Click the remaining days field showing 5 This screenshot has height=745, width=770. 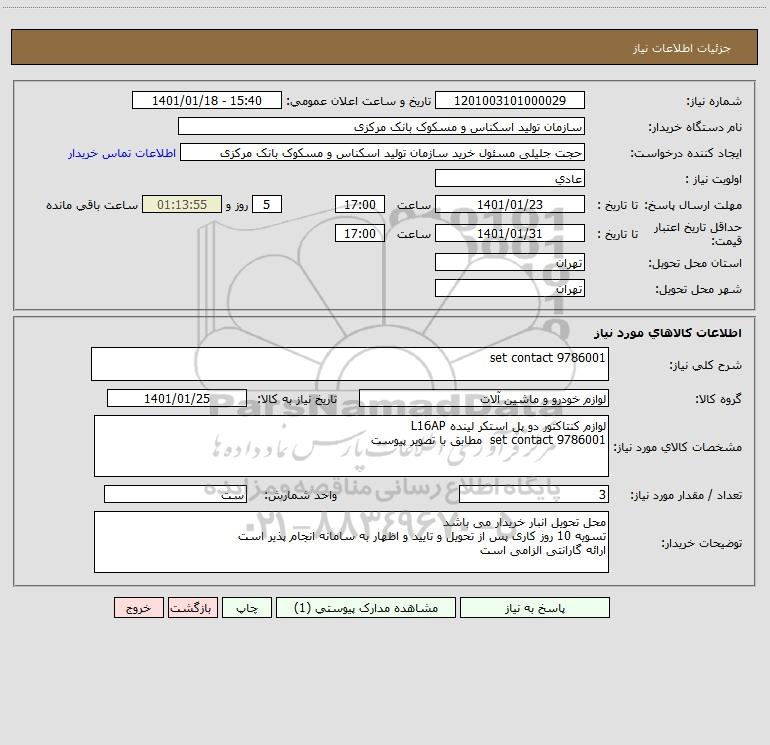(267, 204)
